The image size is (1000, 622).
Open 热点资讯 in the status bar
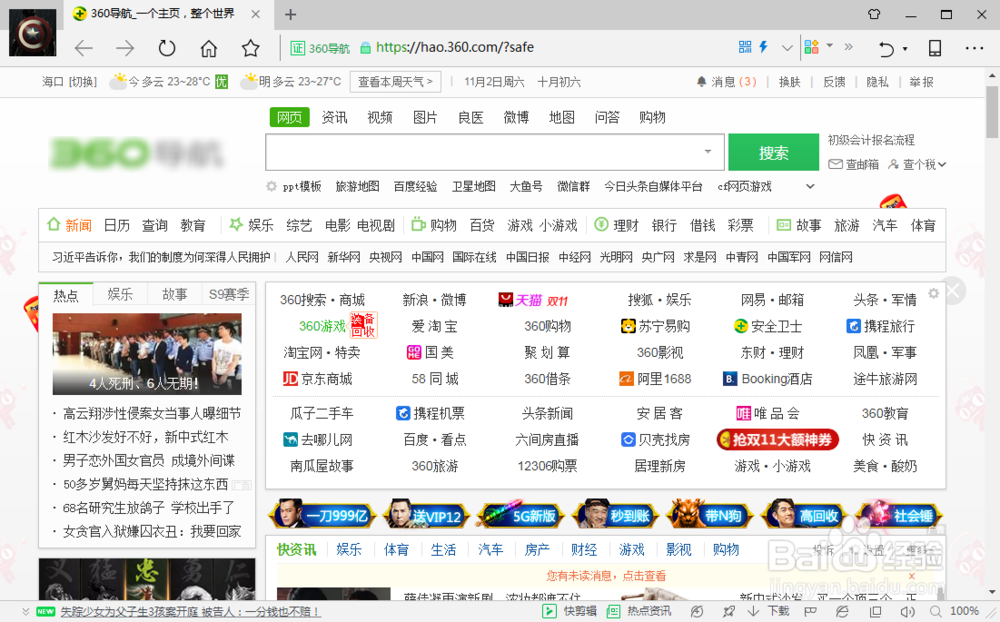tap(639, 611)
